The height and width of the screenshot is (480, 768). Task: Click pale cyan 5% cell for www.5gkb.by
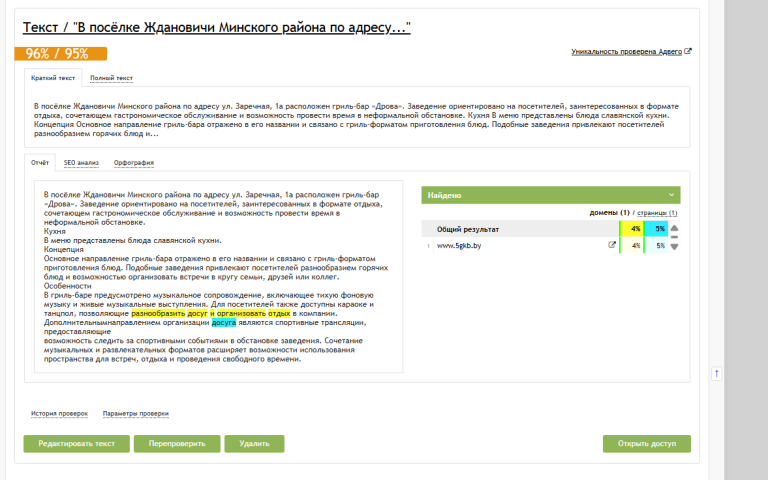(x=656, y=245)
